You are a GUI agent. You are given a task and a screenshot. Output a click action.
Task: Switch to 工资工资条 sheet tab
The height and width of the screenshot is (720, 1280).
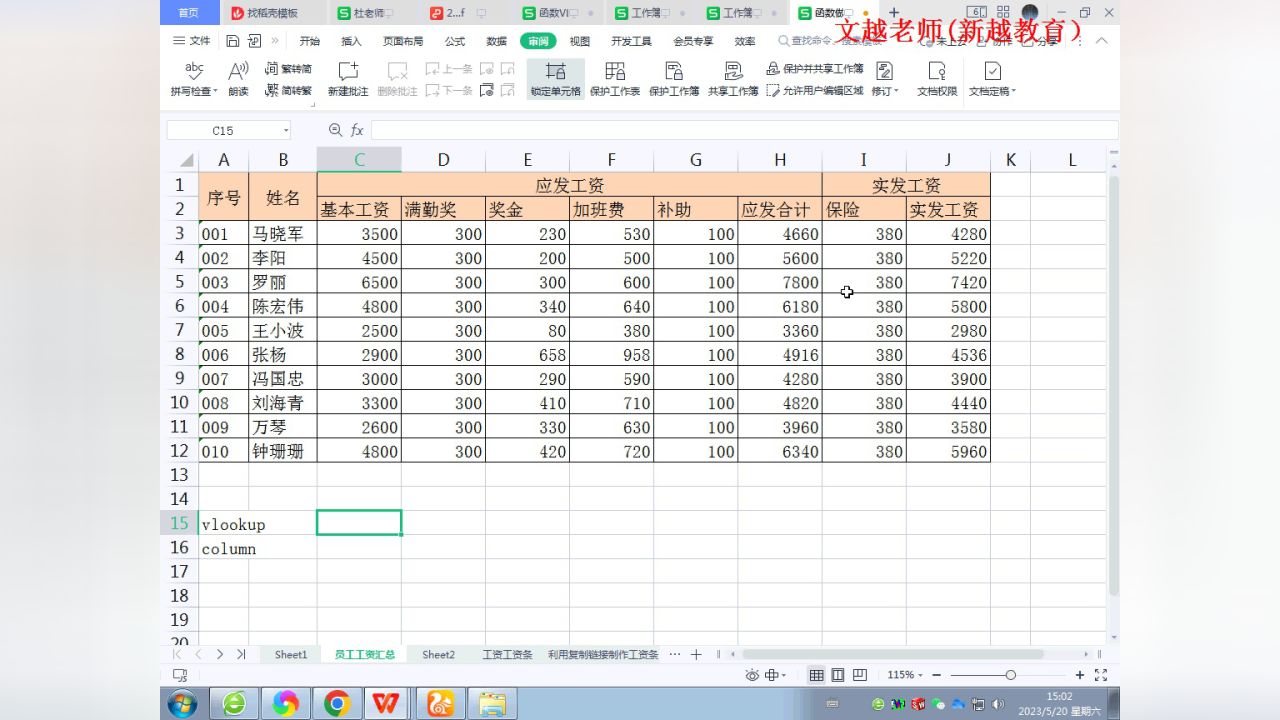pos(507,655)
